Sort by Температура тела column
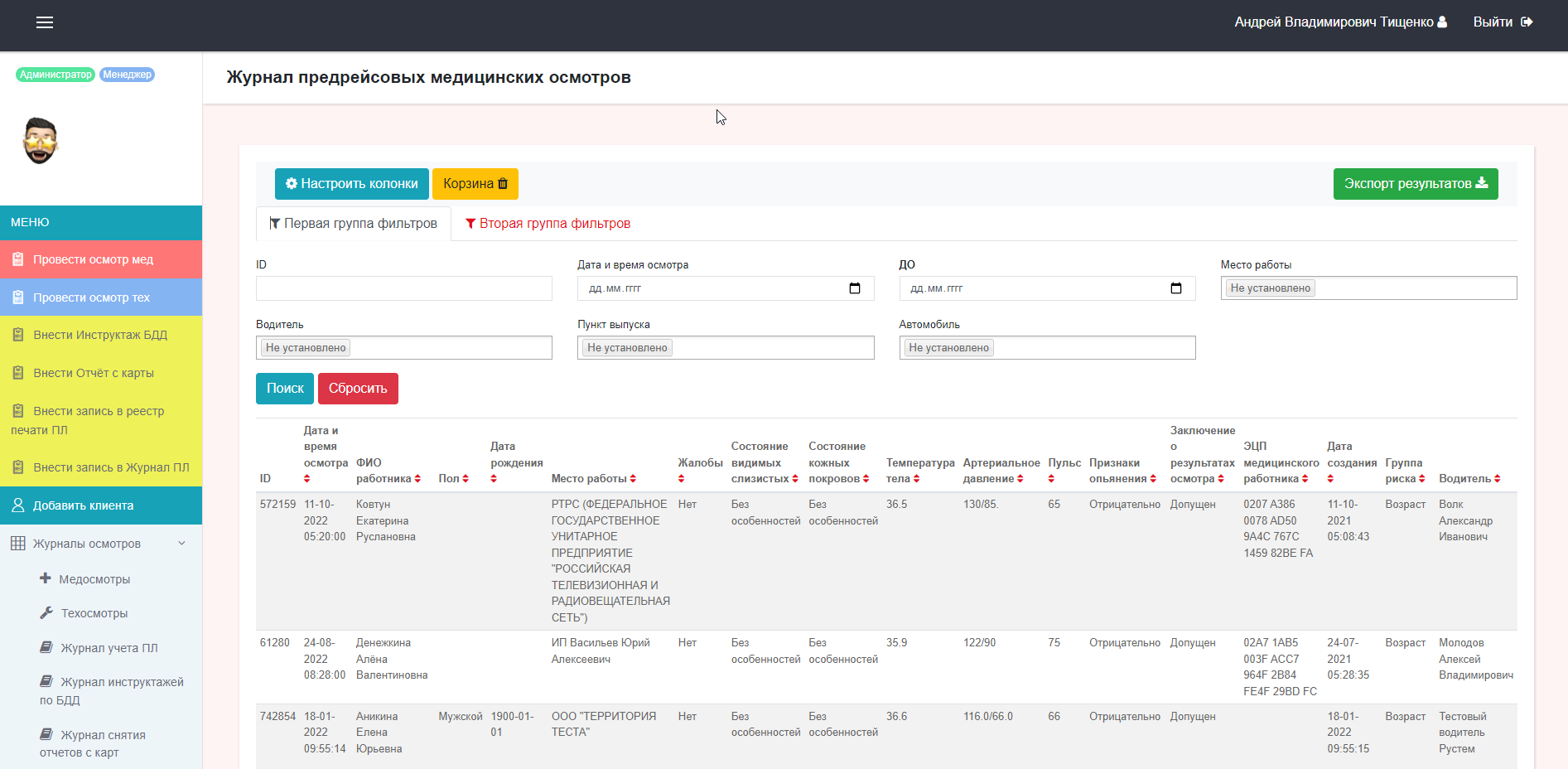Viewport: 1568px width, 769px height. 916,479
